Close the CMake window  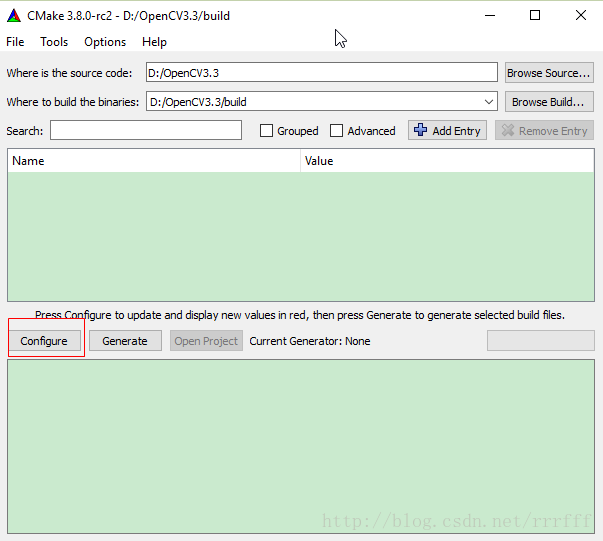pos(581,16)
